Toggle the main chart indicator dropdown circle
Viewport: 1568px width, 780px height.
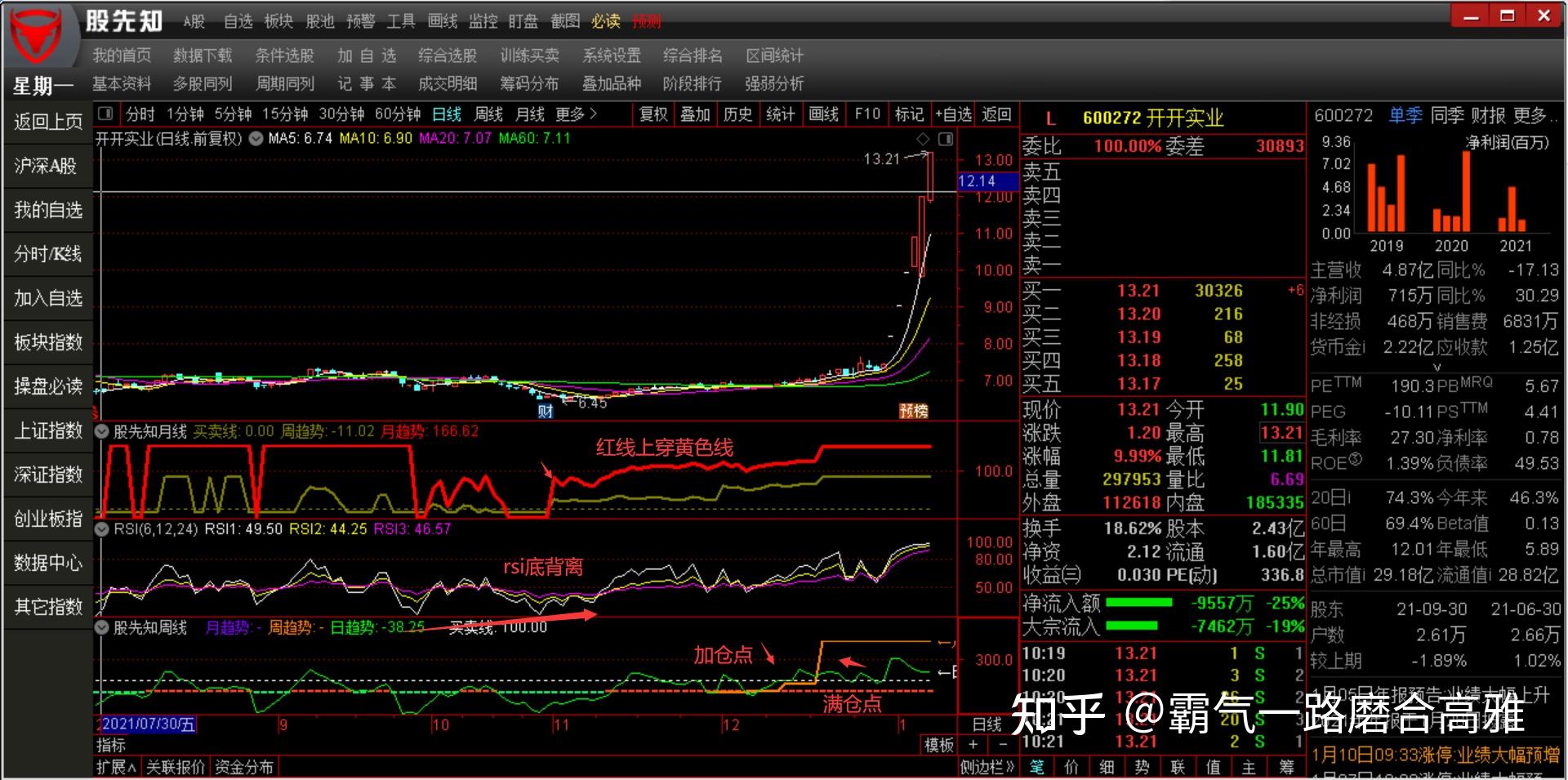(x=256, y=139)
